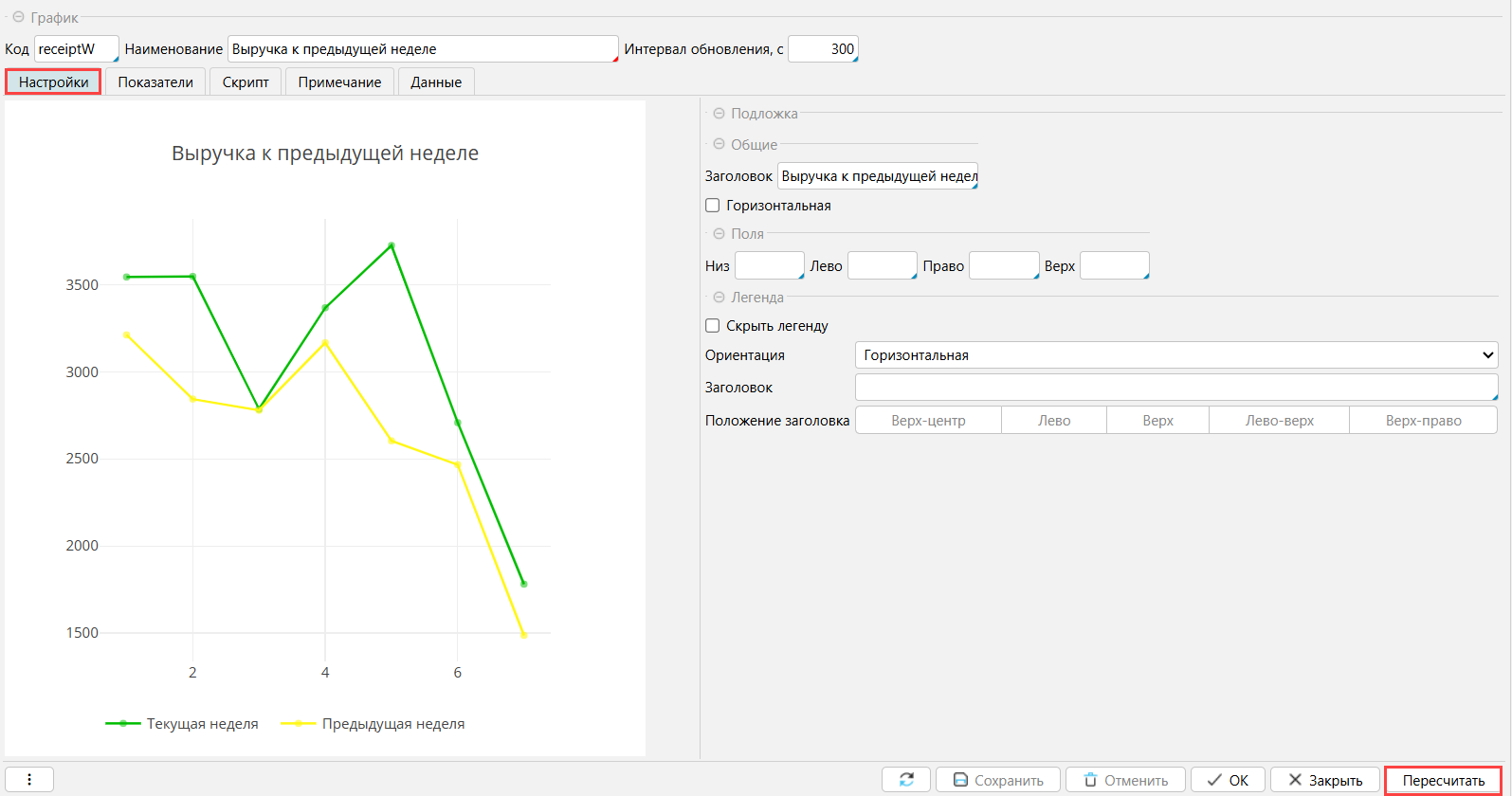
Task: Click the Close button with X icon
Action: pyautogui.click(x=1324, y=780)
